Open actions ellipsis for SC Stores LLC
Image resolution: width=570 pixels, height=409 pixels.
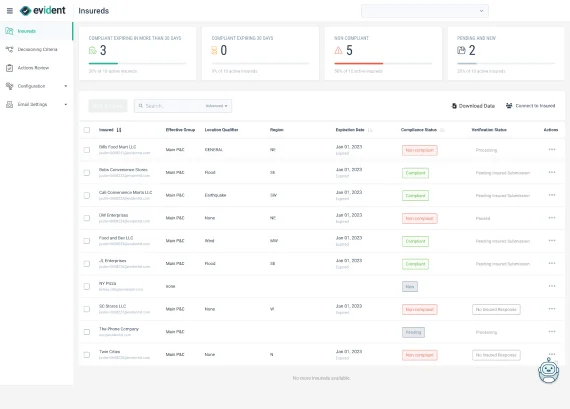pos(552,309)
